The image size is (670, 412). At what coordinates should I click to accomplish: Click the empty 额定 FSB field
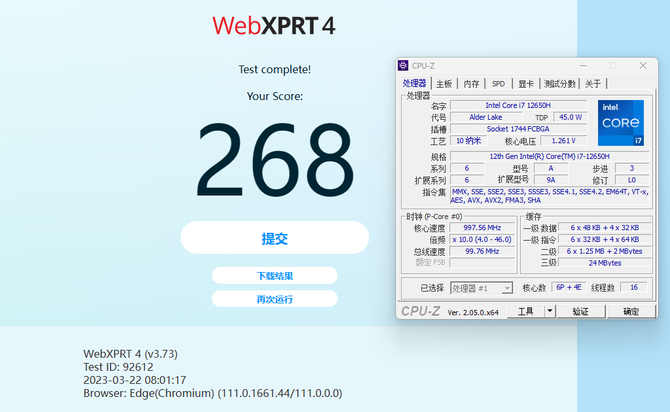(x=482, y=263)
